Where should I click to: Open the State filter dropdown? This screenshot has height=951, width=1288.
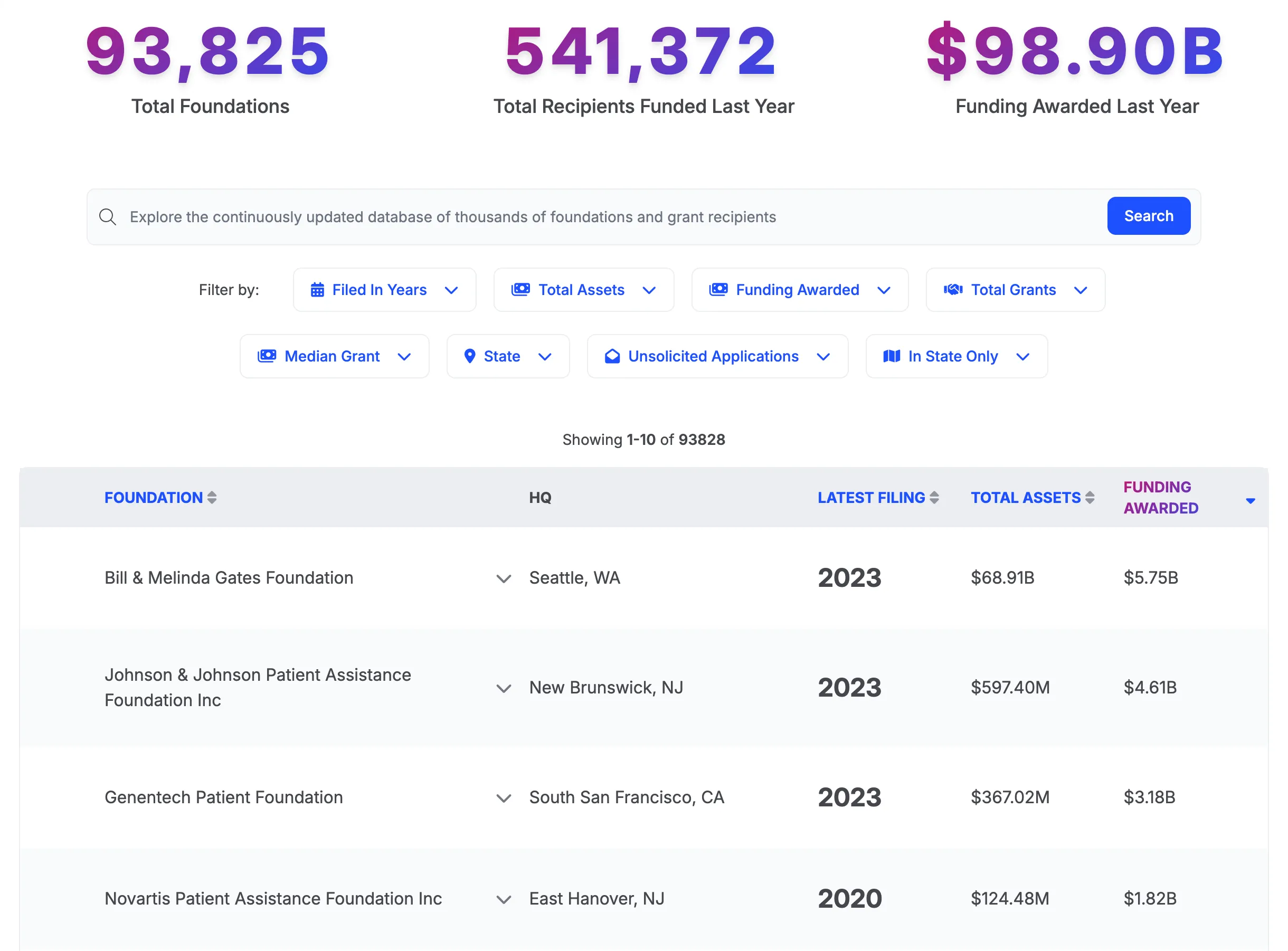545,356
